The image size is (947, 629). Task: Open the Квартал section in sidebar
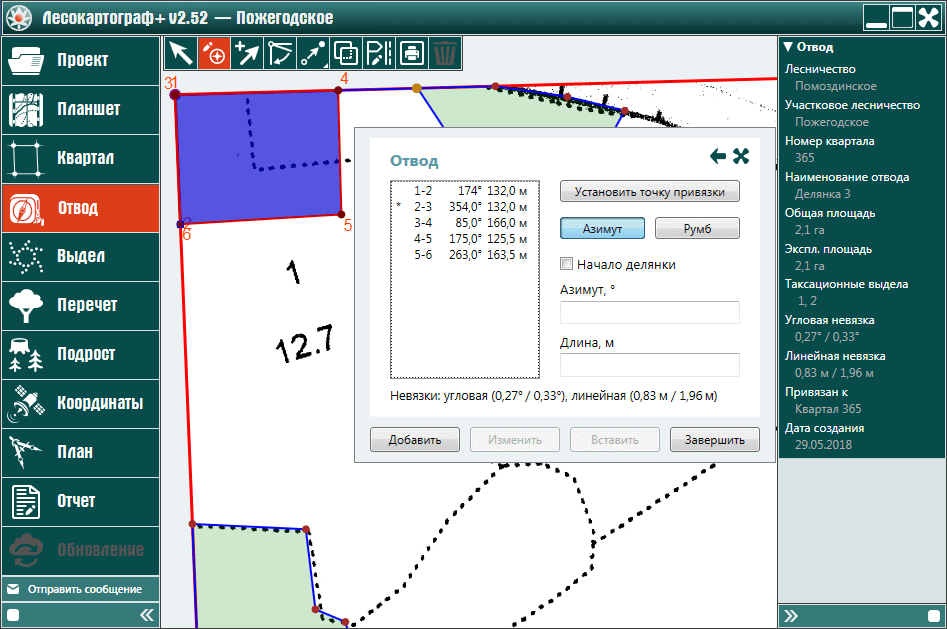[80, 159]
